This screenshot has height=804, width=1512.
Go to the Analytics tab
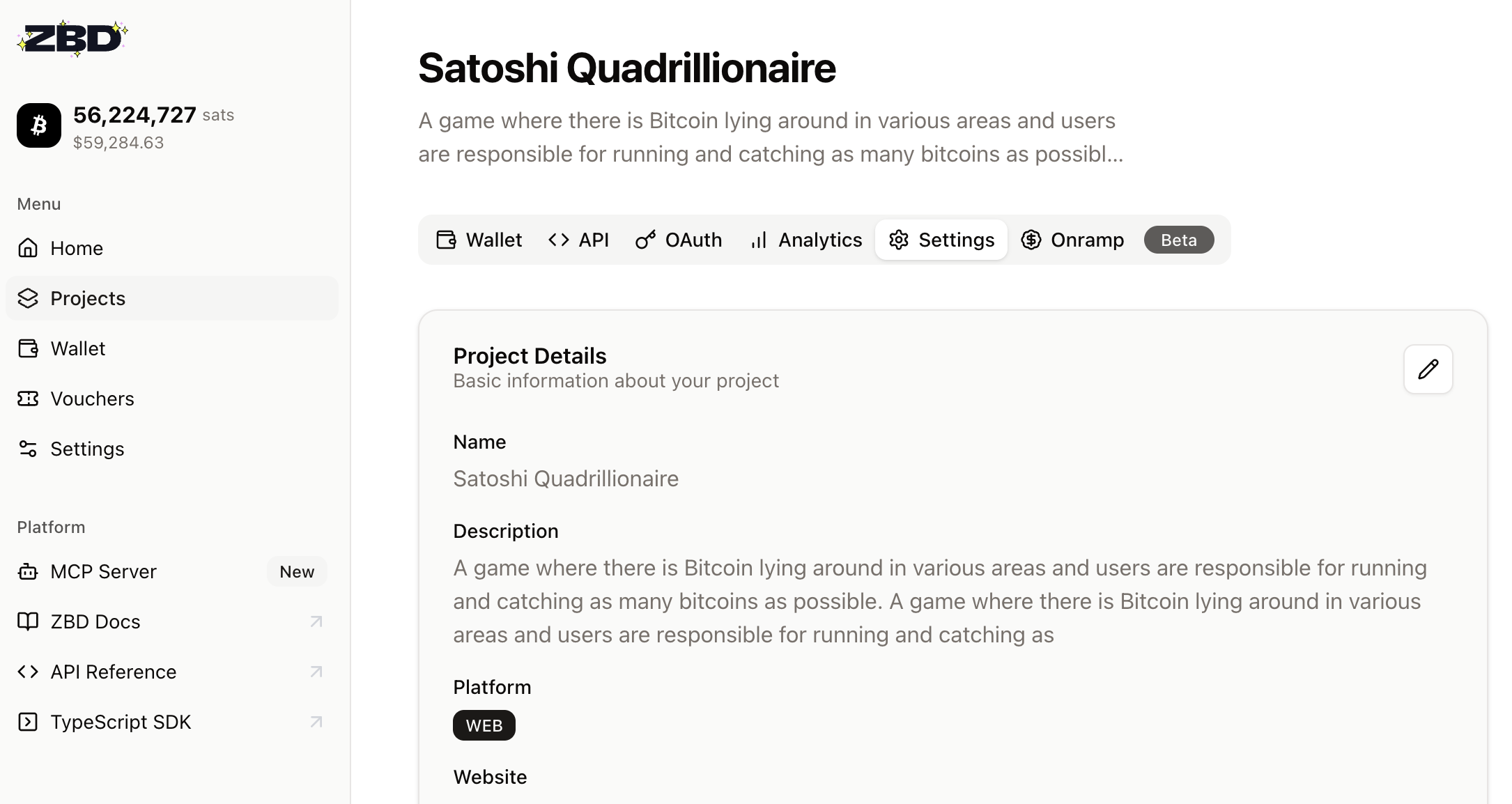click(806, 240)
